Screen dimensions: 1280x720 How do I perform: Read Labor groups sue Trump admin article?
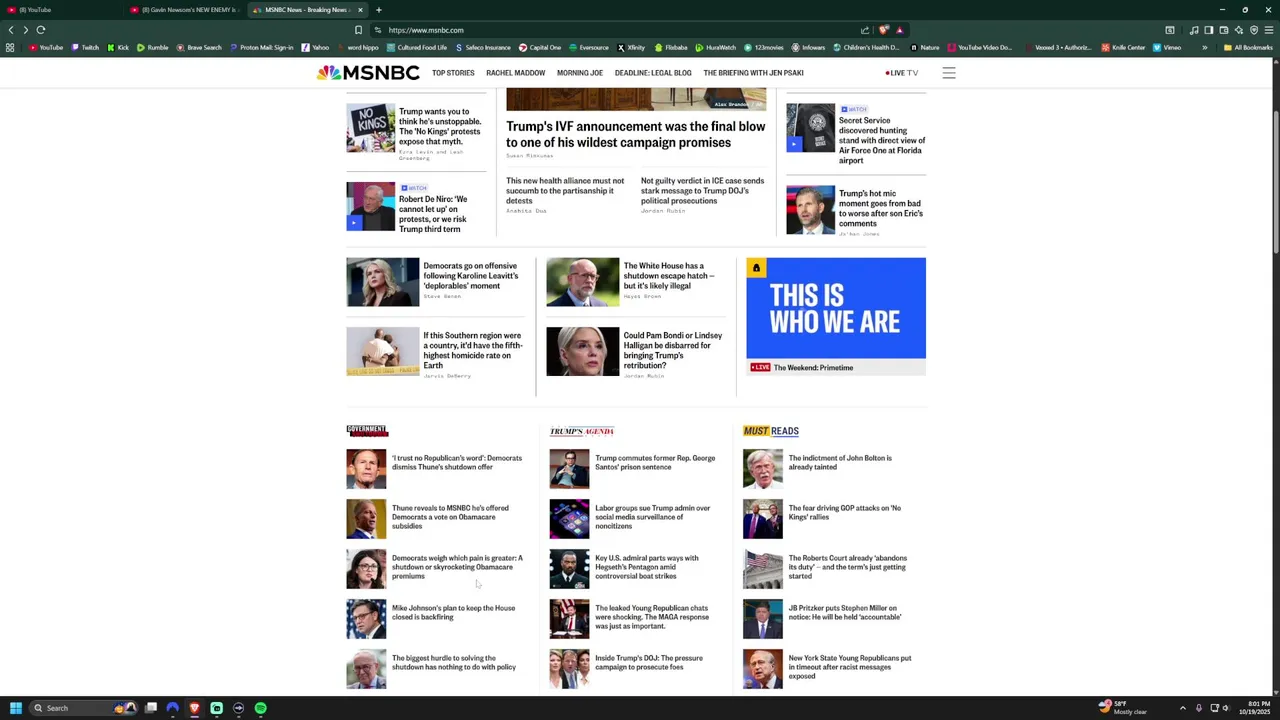pyautogui.click(x=652, y=517)
